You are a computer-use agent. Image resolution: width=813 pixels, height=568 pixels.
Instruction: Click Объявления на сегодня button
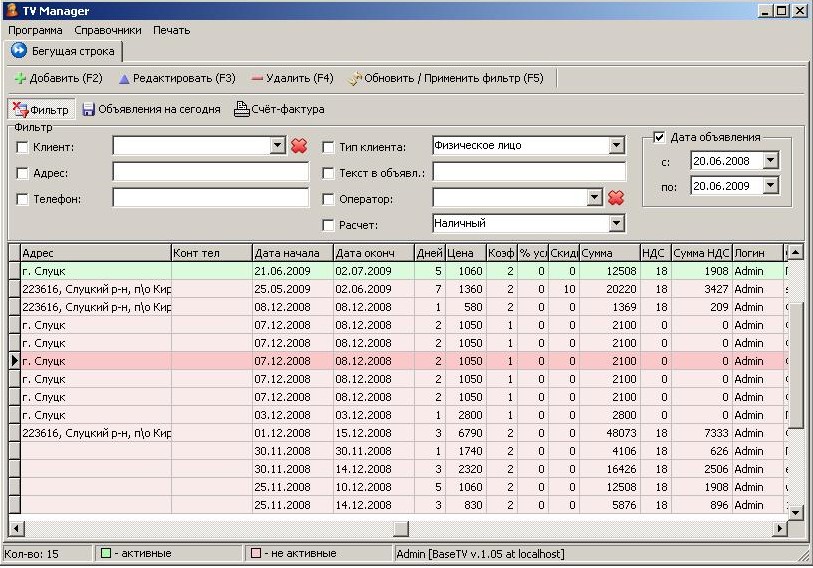[151, 109]
